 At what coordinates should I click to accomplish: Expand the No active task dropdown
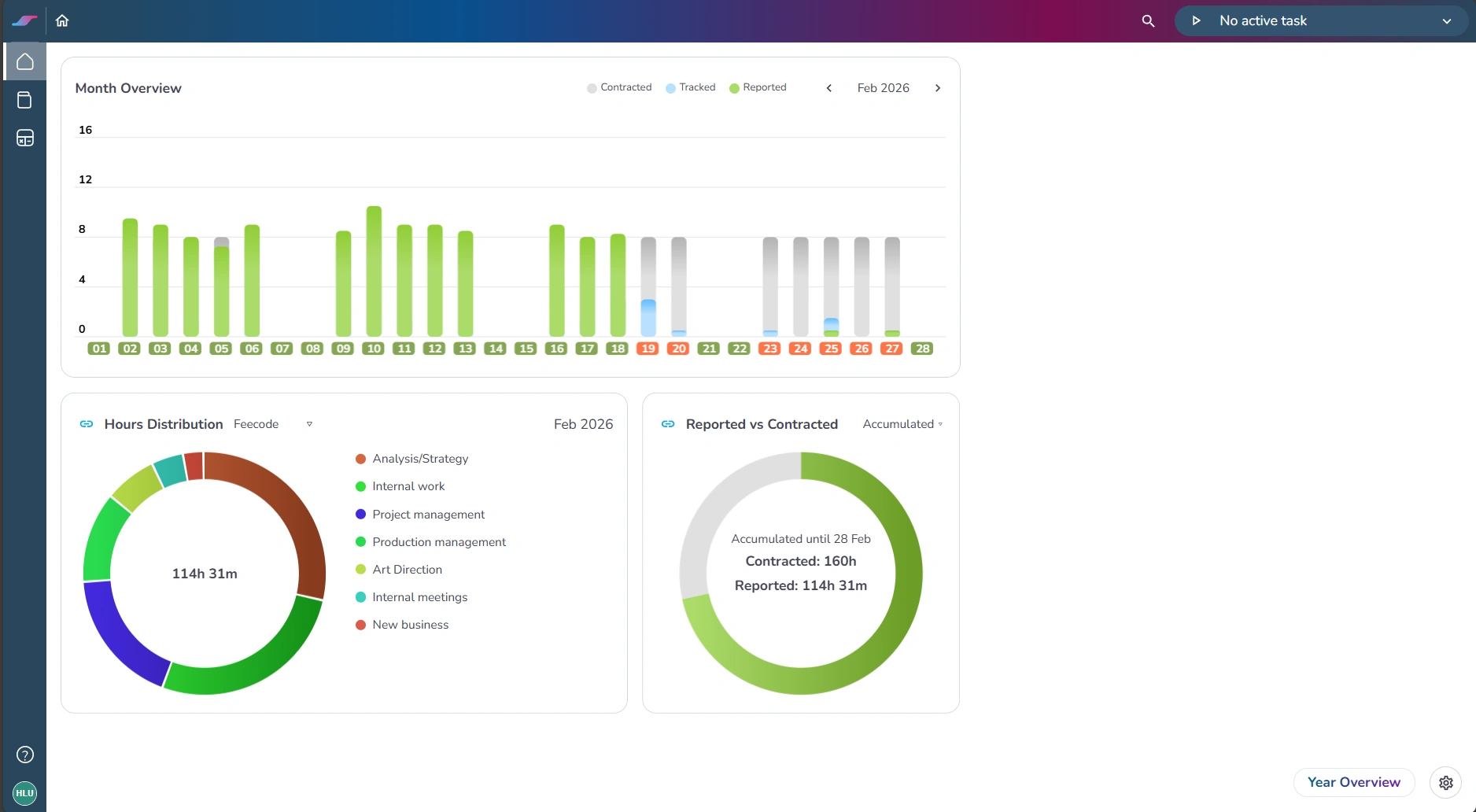tap(1446, 21)
